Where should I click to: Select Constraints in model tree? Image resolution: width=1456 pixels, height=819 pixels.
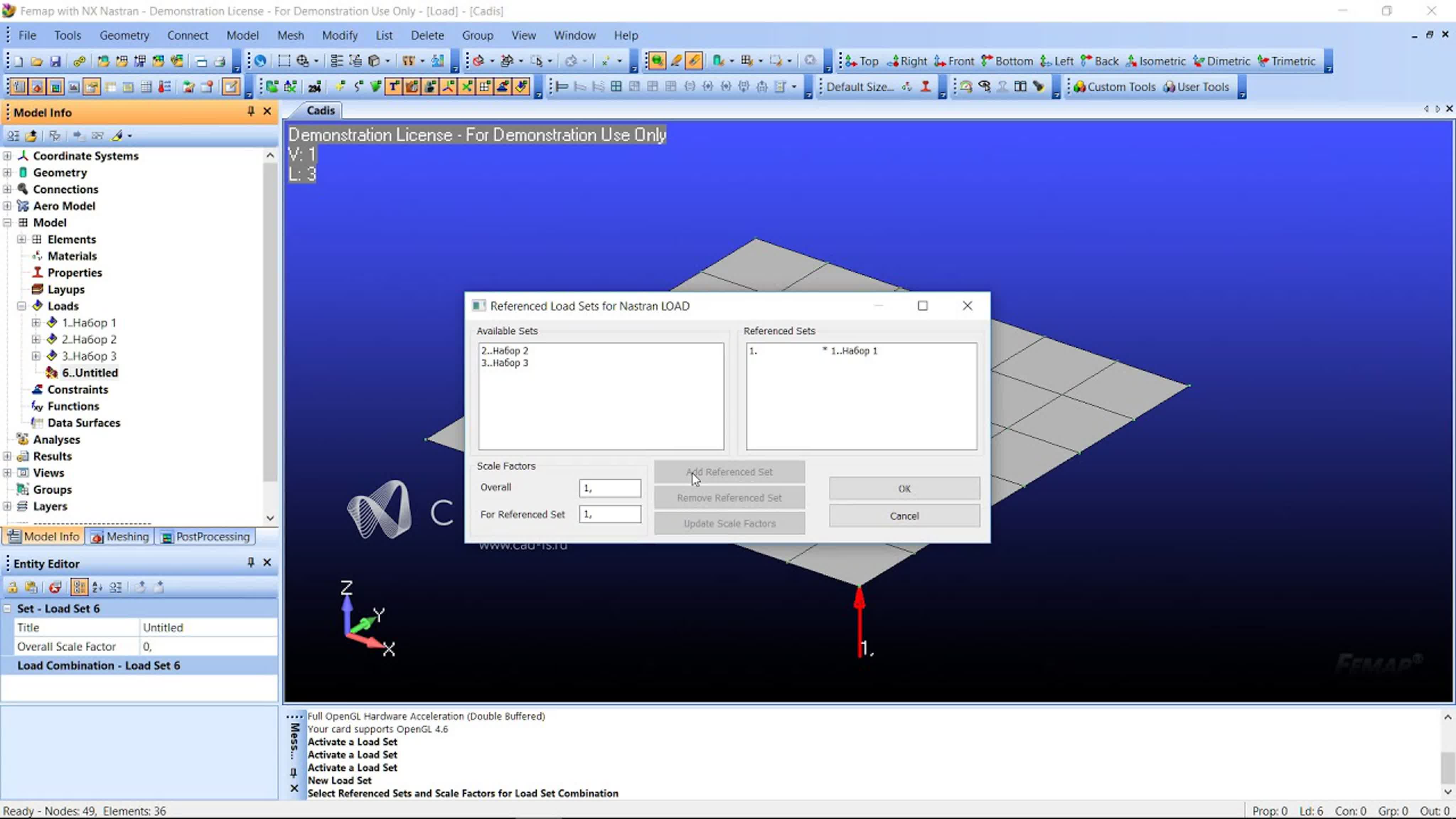pos(77,390)
